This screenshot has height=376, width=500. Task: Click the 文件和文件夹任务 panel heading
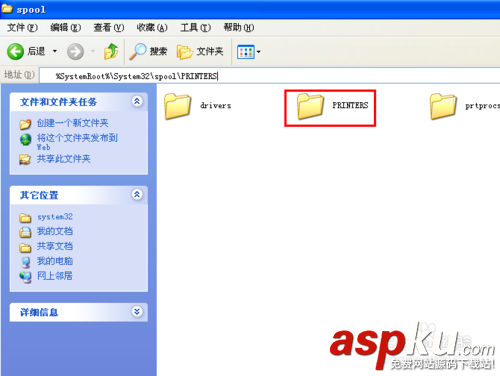(x=58, y=102)
